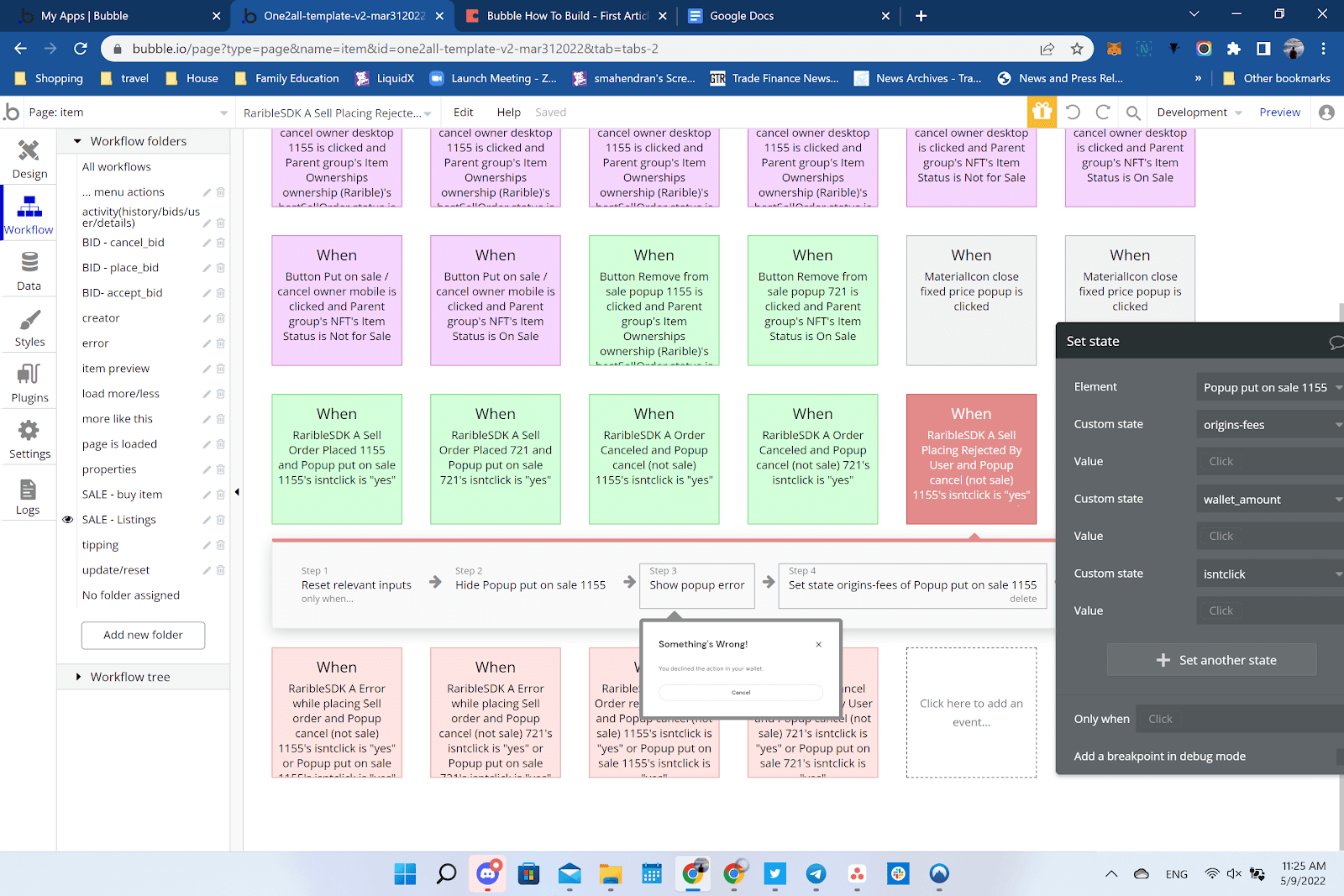The height and width of the screenshot is (896, 1344).
Task: Open the Help menu
Action: [x=507, y=112]
